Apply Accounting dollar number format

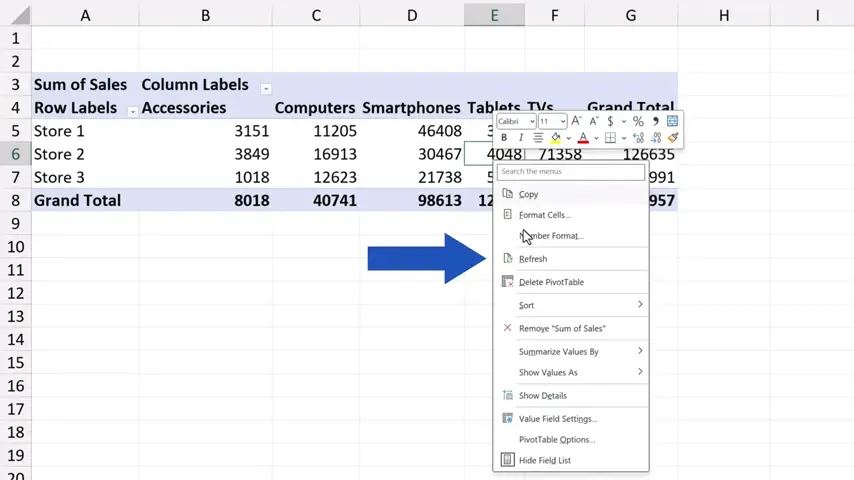610,121
